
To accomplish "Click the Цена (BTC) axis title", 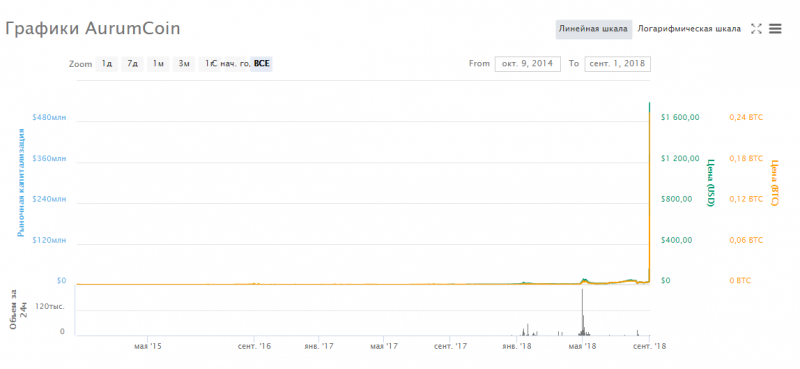I will (774, 183).
